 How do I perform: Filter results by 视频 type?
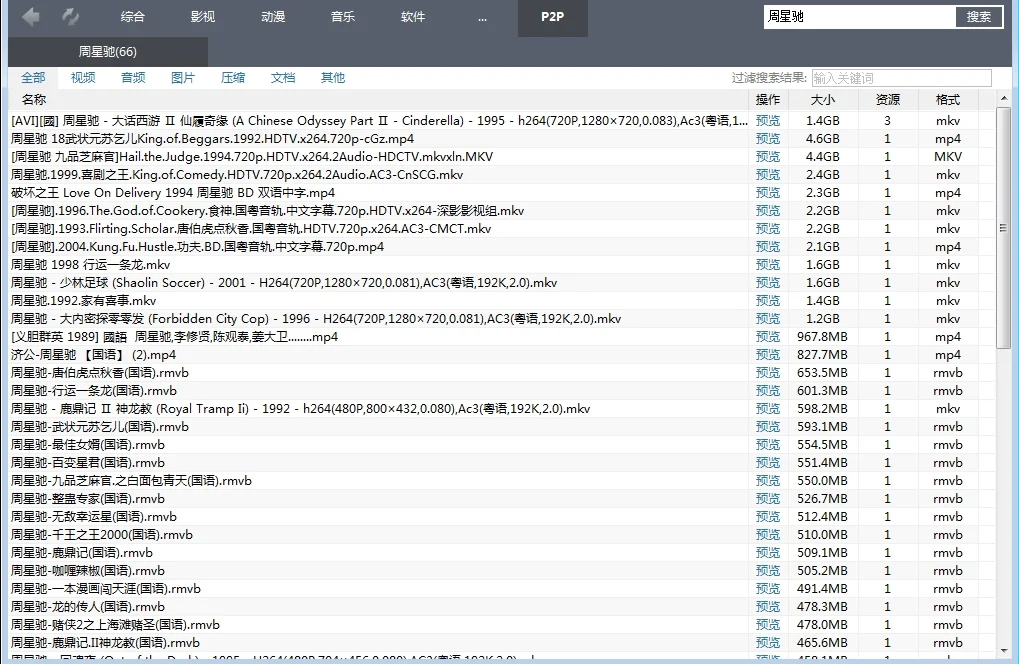click(82, 77)
